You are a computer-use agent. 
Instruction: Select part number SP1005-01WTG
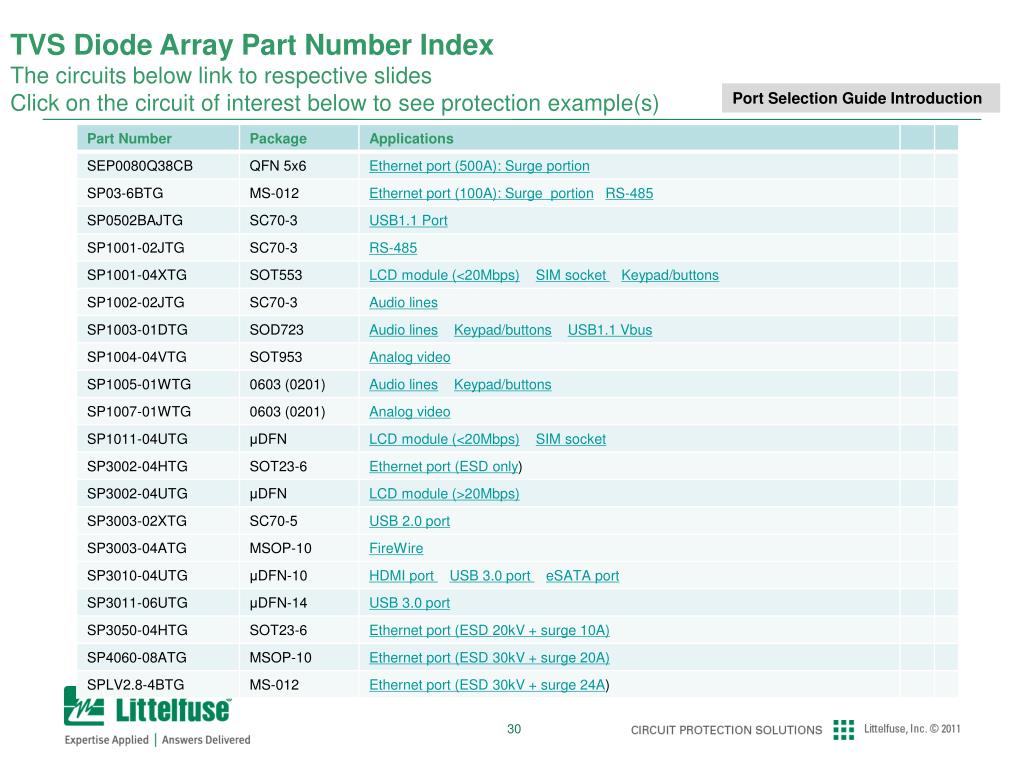pyautogui.click(x=138, y=385)
